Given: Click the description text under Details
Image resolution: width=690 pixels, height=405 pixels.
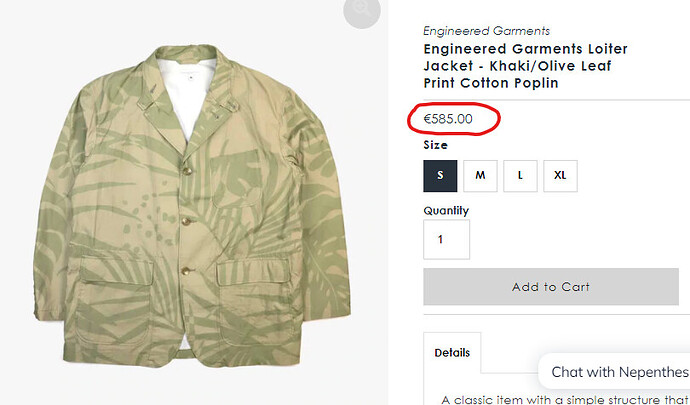Looking at the screenshot, I should (560, 399).
